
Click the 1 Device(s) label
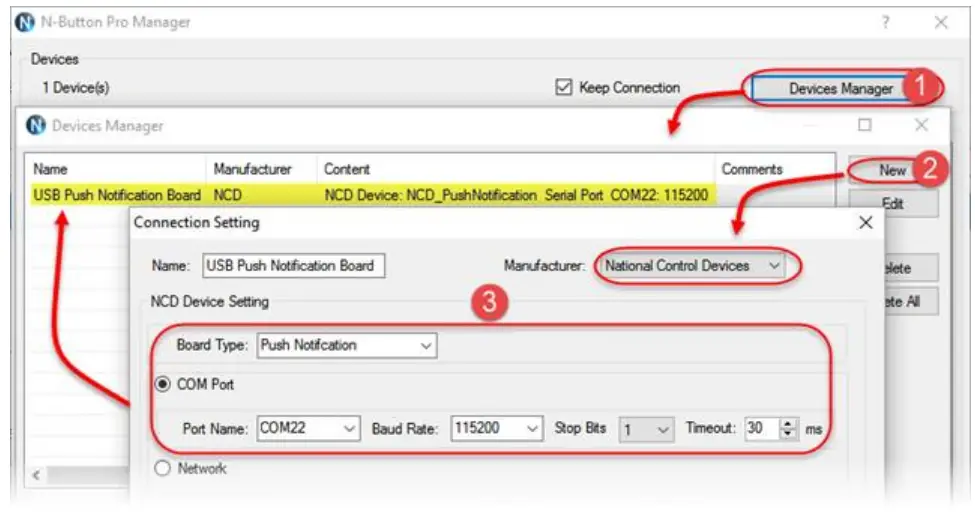(x=76, y=88)
